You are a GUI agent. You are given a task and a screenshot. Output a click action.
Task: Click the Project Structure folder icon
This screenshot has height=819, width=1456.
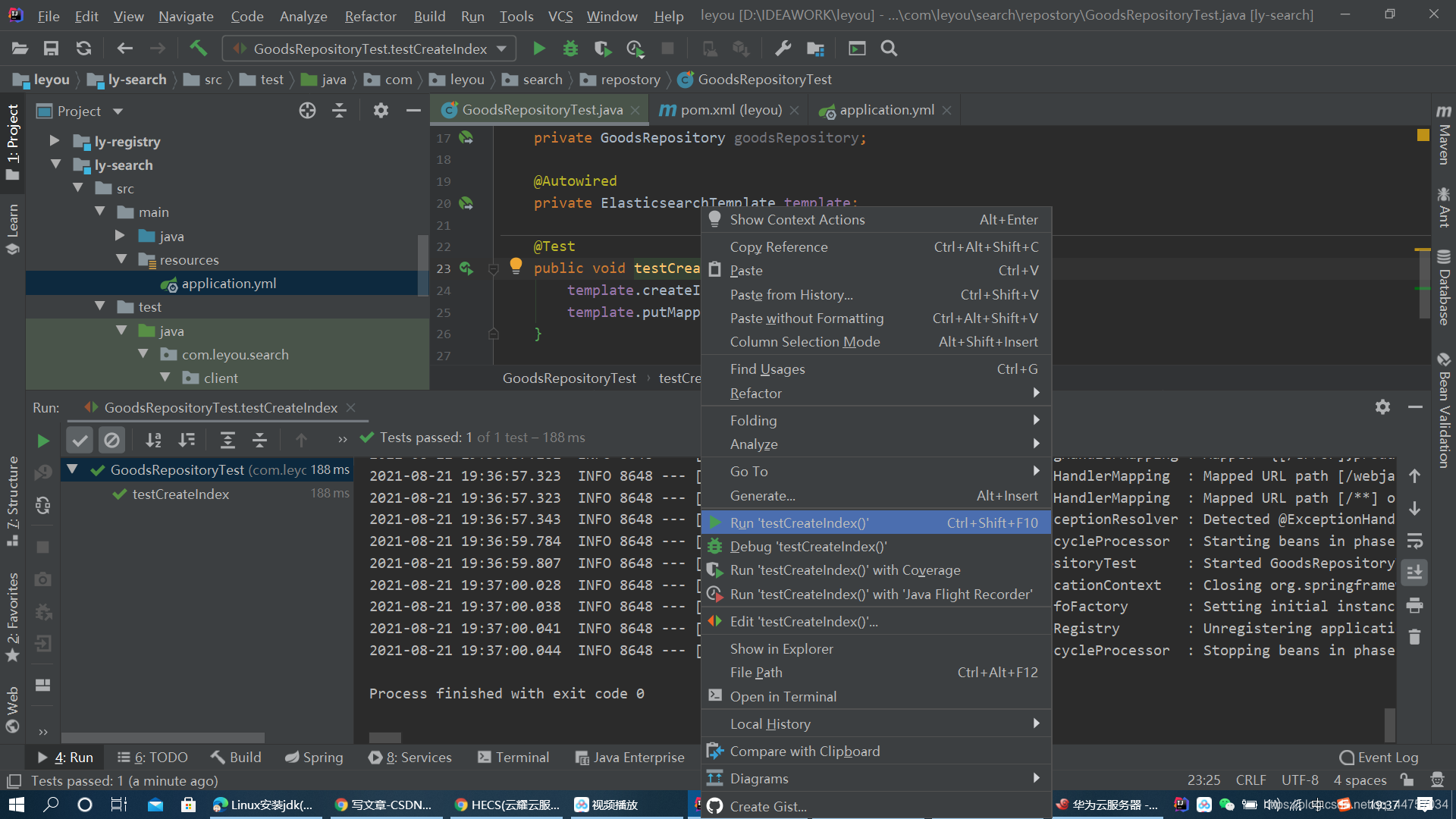[x=815, y=49]
